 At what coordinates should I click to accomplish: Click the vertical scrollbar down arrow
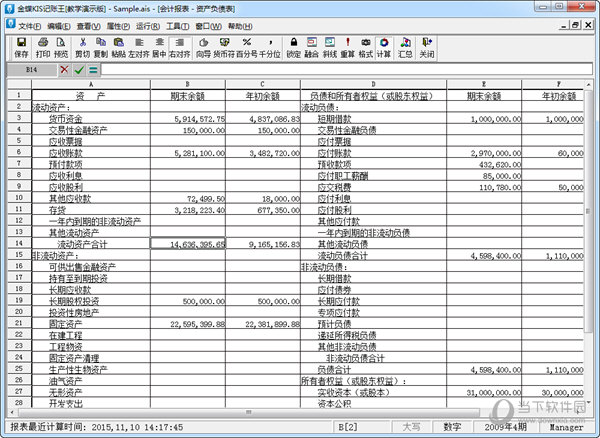(588, 403)
